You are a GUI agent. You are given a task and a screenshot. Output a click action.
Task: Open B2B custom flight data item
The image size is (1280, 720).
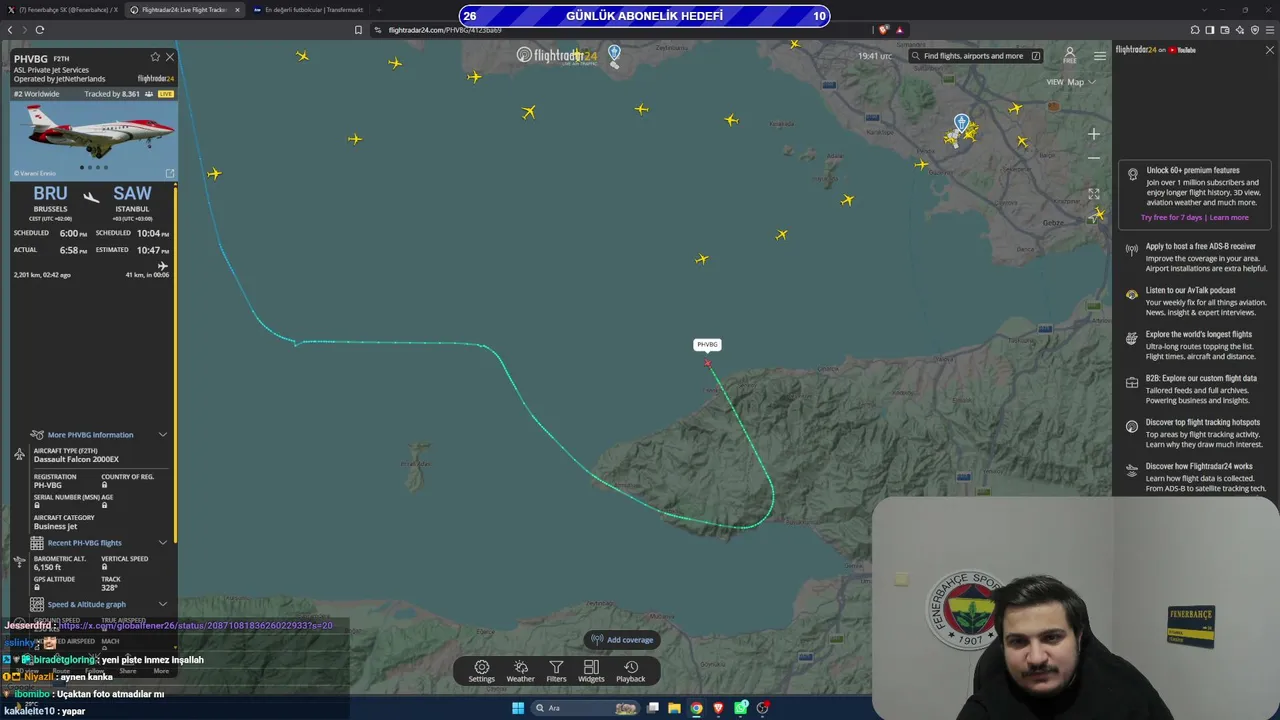tap(1196, 389)
